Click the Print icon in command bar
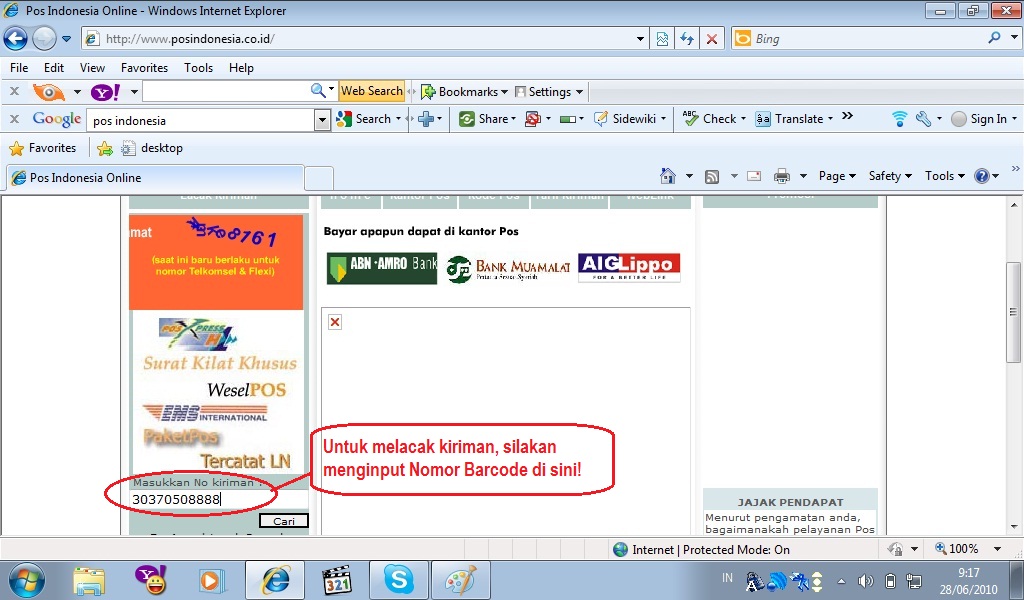This screenshot has width=1024, height=600. (782, 176)
